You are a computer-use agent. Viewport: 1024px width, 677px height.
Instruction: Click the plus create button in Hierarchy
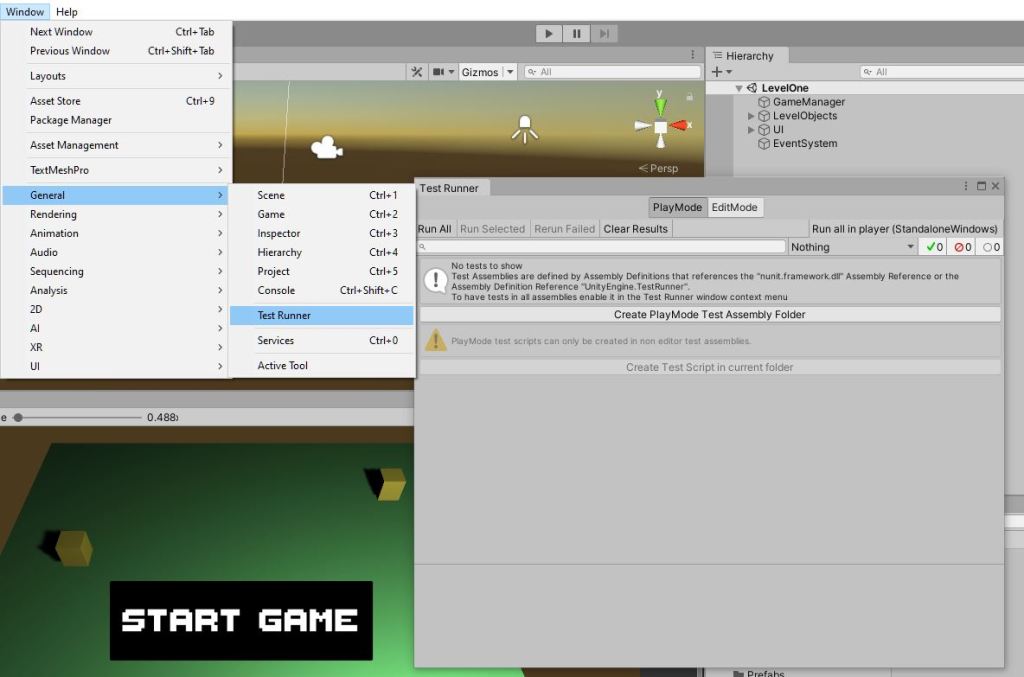tap(717, 72)
